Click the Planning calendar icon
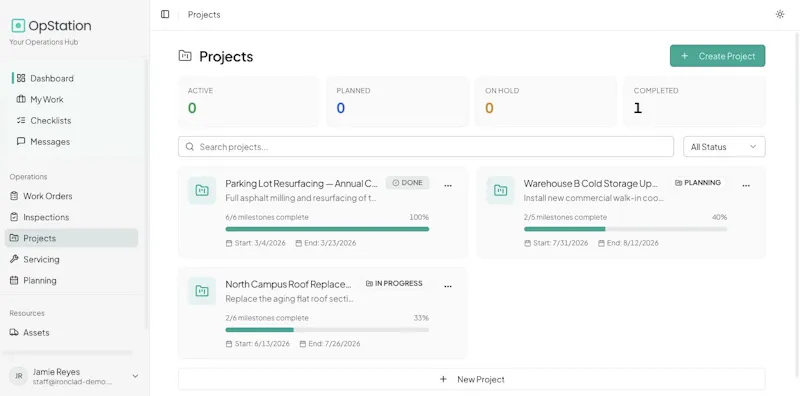Image resolution: width=800 pixels, height=396 pixels. pyautogui.click(x=14, y=280)
